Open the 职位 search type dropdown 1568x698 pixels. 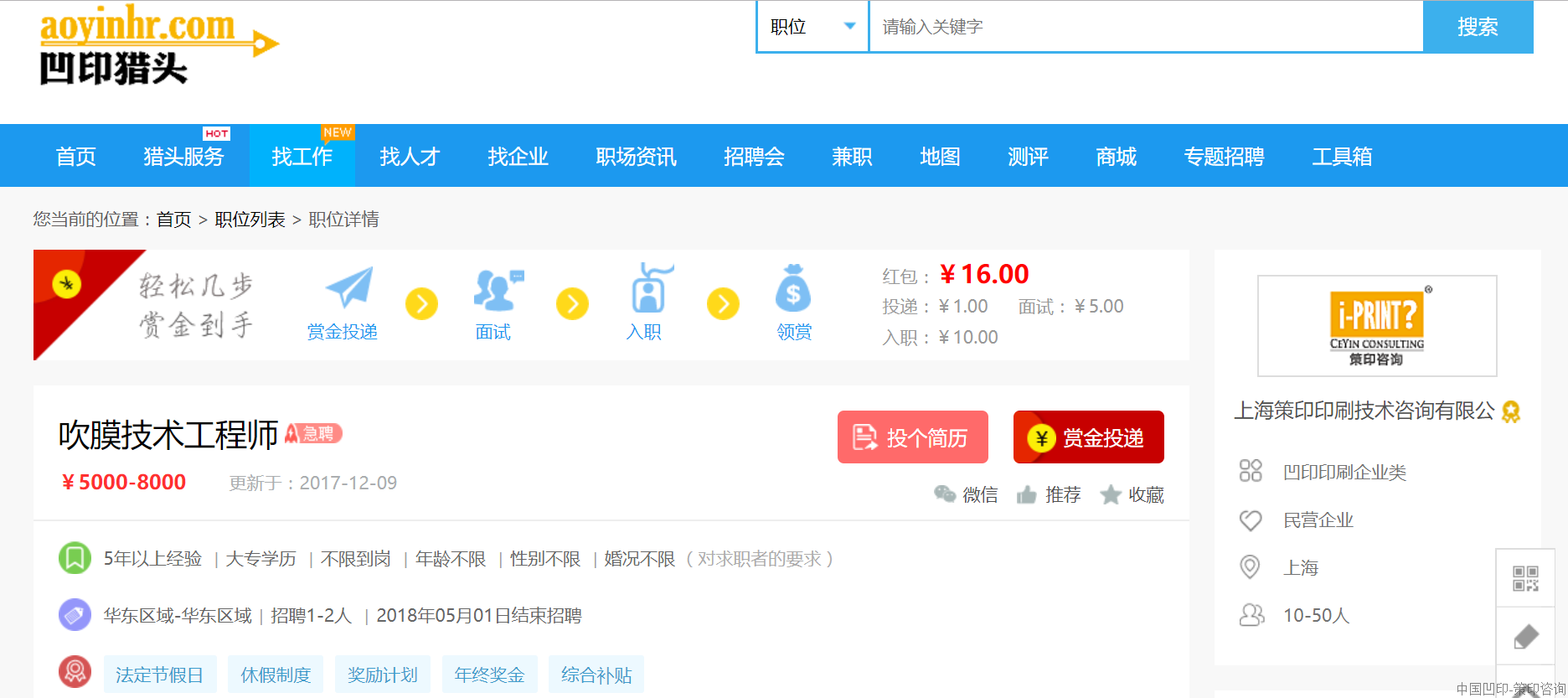click(812, 27)
